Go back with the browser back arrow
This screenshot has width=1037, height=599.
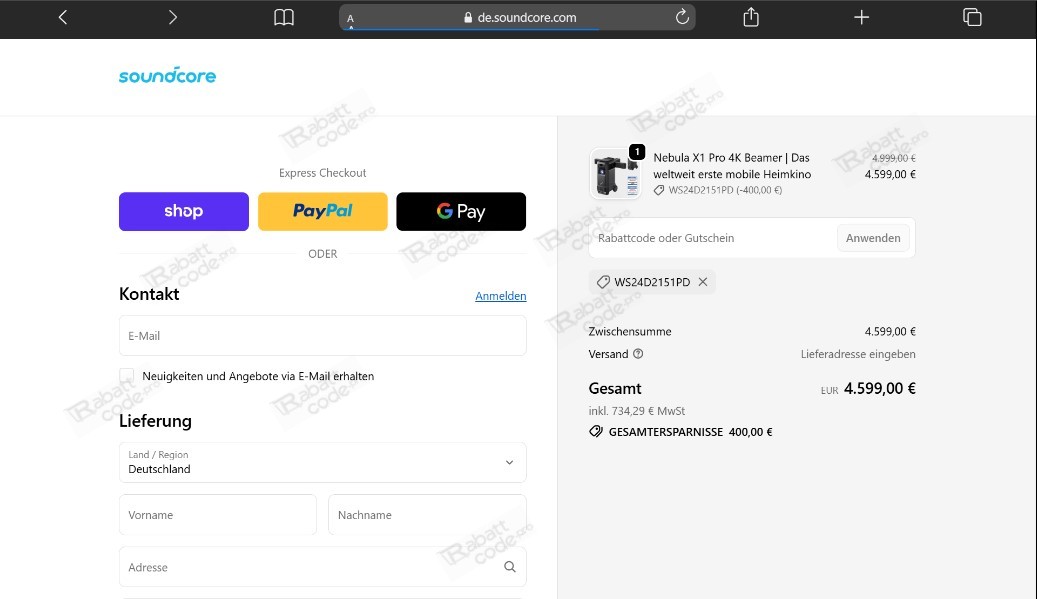(63, 17)
